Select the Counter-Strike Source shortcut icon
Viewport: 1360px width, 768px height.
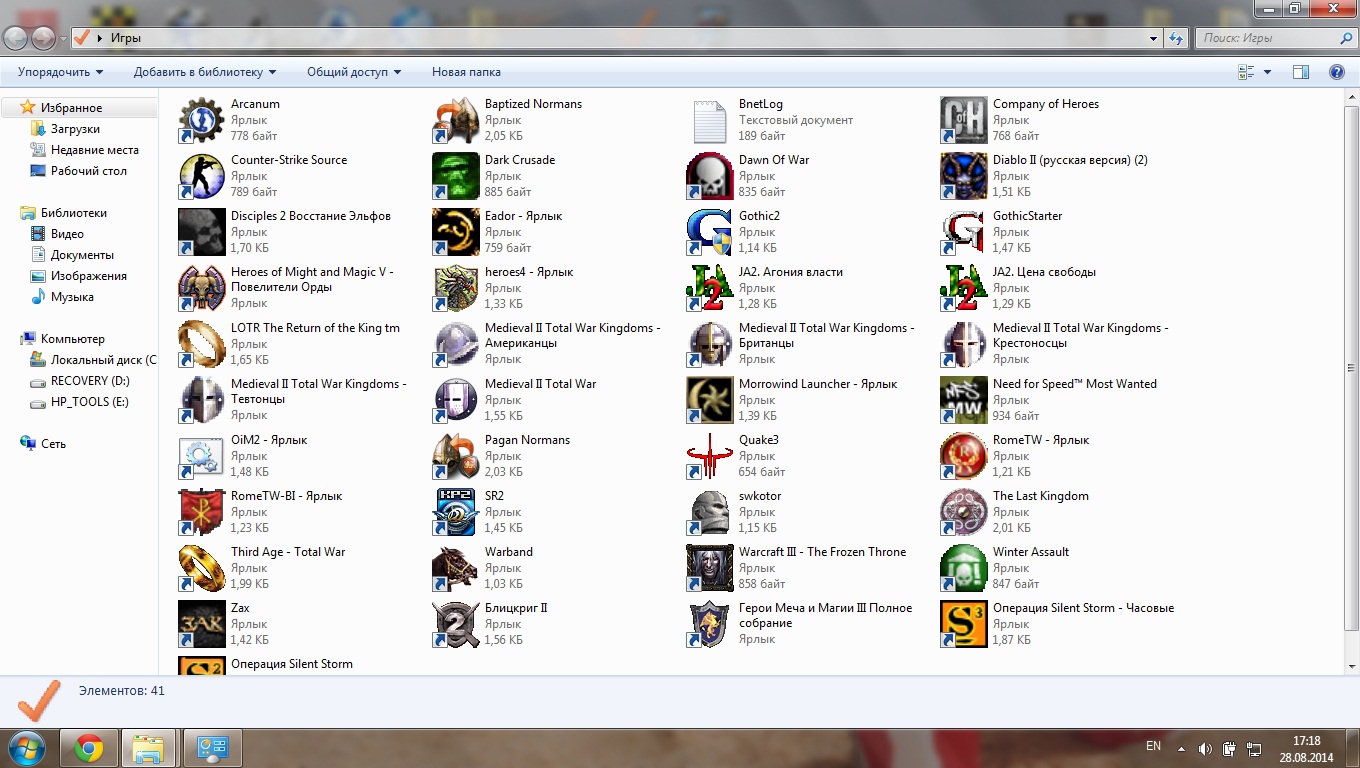(x=202, y=176)
